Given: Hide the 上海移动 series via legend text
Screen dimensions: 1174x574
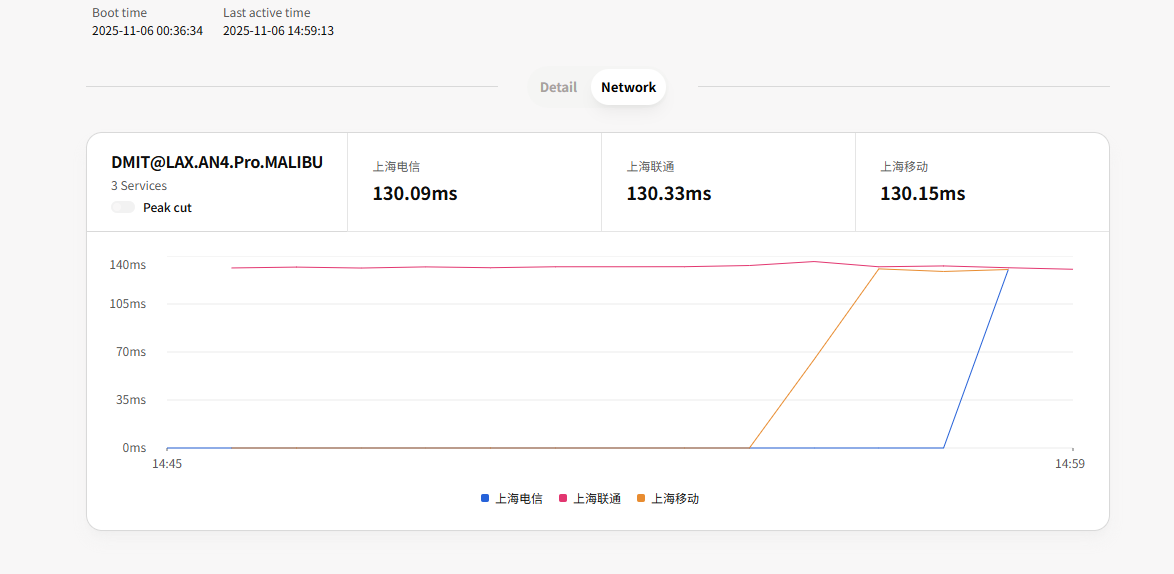Looking at the screenshot, I should [675, 498].
